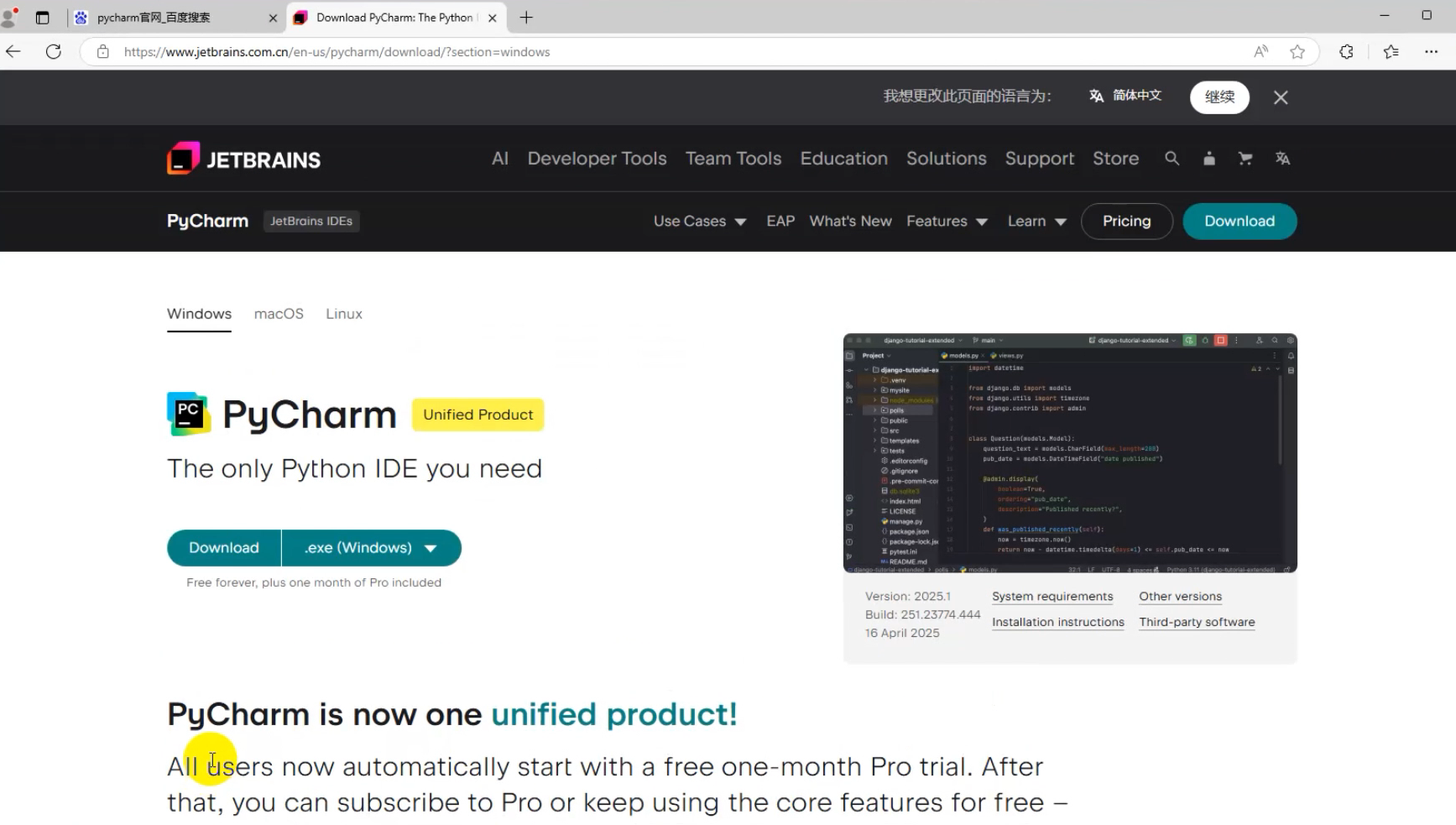Click the 简体中文 language option
Image resolution: width=1456 pixels, height=825 pixels.
pos(1136,96)
